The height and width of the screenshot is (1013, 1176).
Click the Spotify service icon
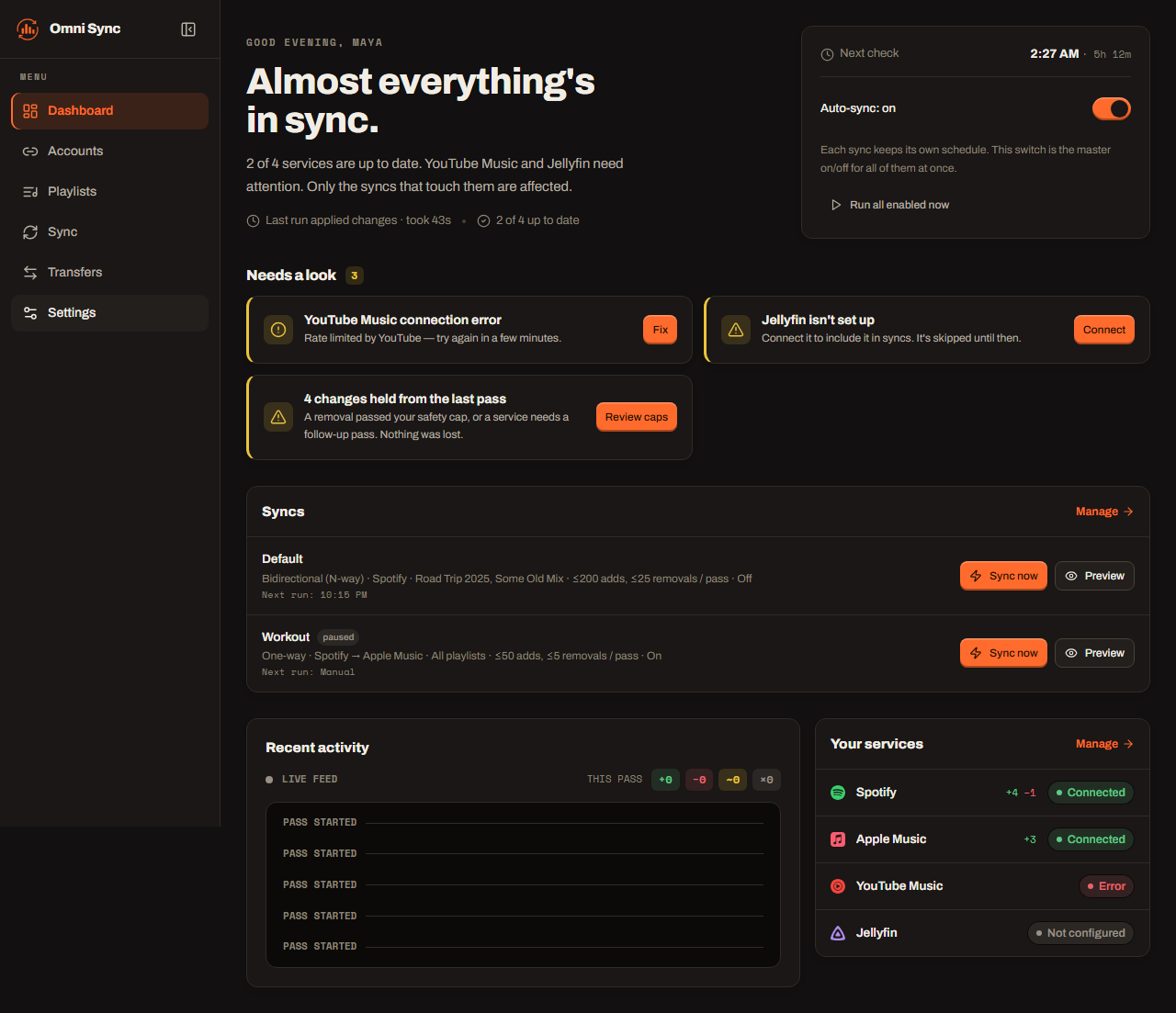pyautogui.click(x=838, y=793)
